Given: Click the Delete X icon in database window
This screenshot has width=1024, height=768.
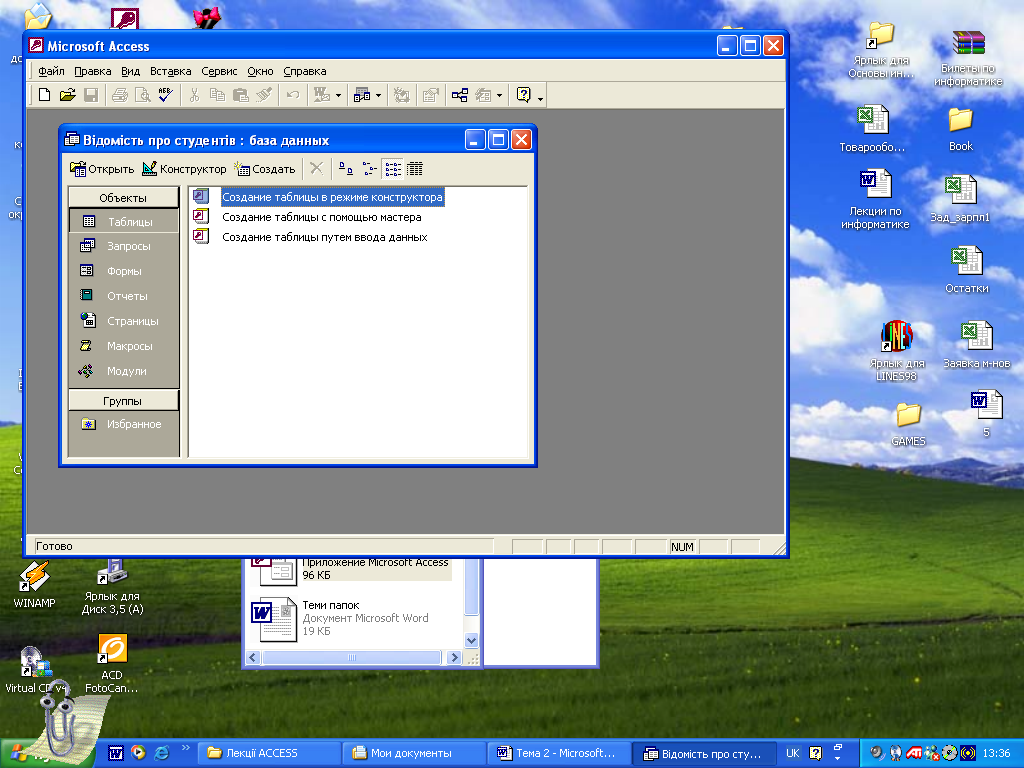Looking at the screenshot, I should [x=316, y=168].
